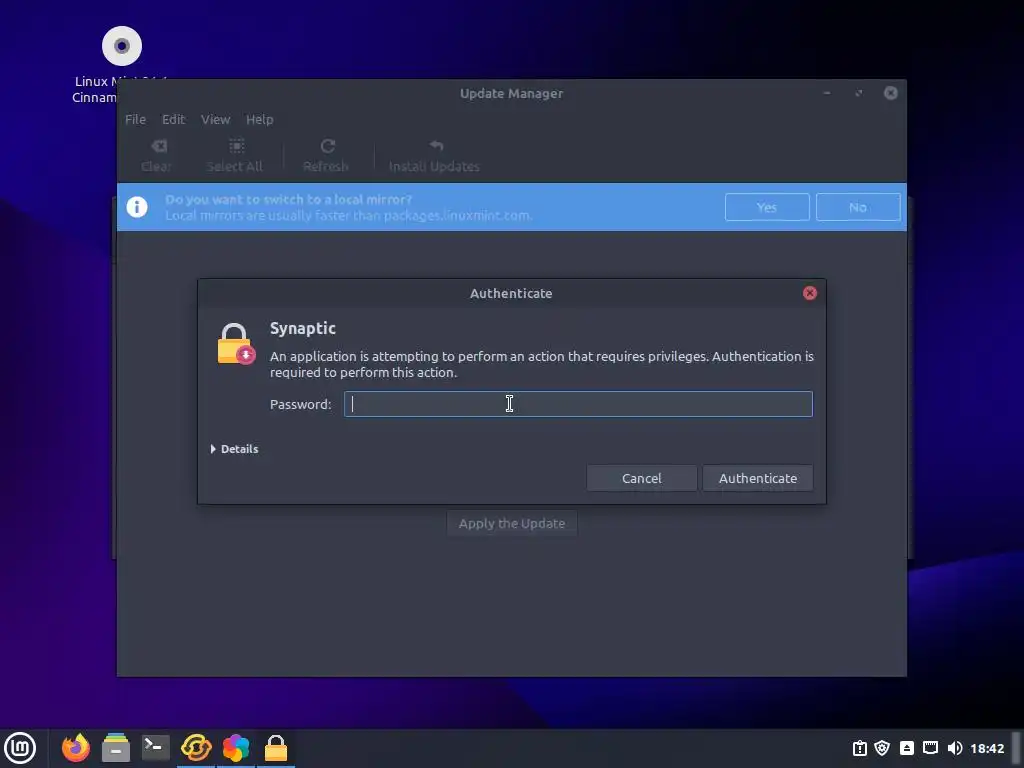Image resolution: width=1024 pixels, height=768 pixels.
Task: Open the Help menu in Update Manager
Action: (x=259, y=120)
